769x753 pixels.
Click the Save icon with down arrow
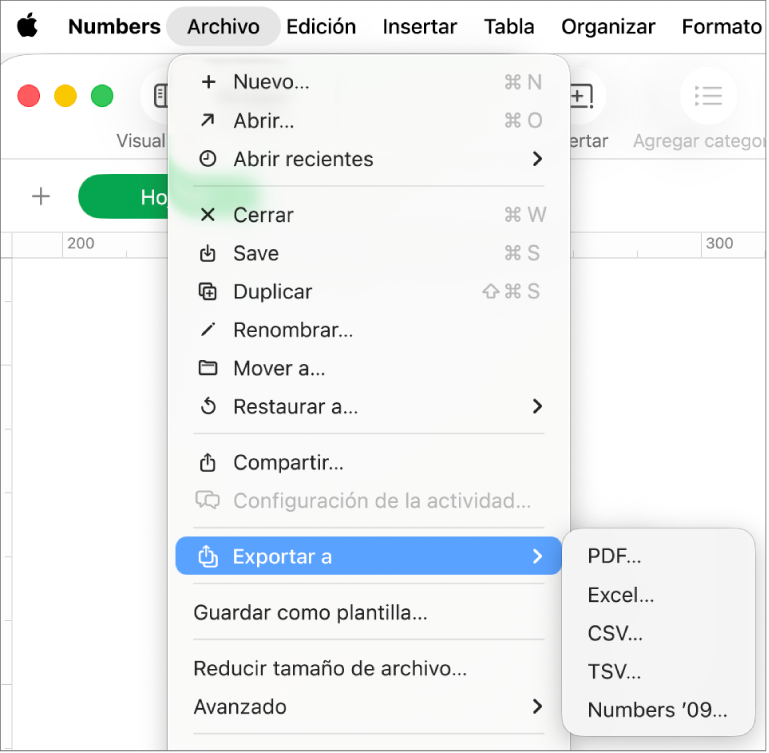208,253
